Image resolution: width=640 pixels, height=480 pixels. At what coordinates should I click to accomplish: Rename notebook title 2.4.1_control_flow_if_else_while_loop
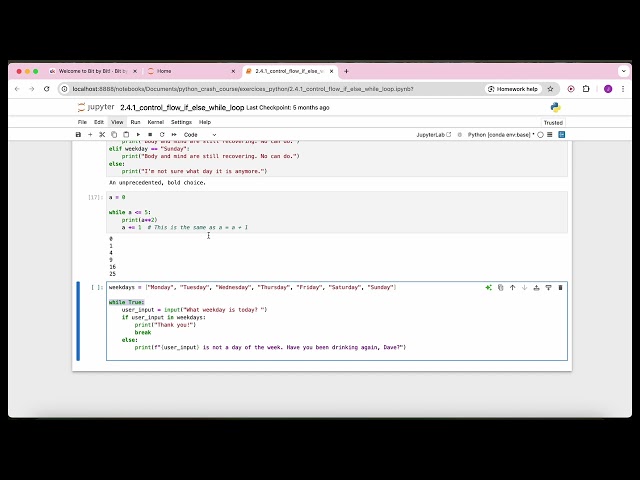182,107
